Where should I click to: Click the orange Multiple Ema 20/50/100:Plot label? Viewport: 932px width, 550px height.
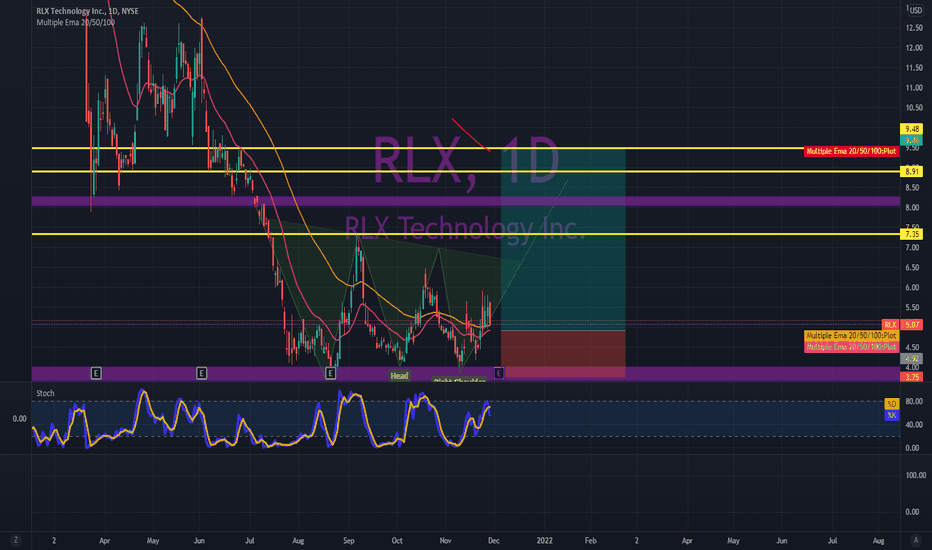pyautogui.click(x=851, y=336)
